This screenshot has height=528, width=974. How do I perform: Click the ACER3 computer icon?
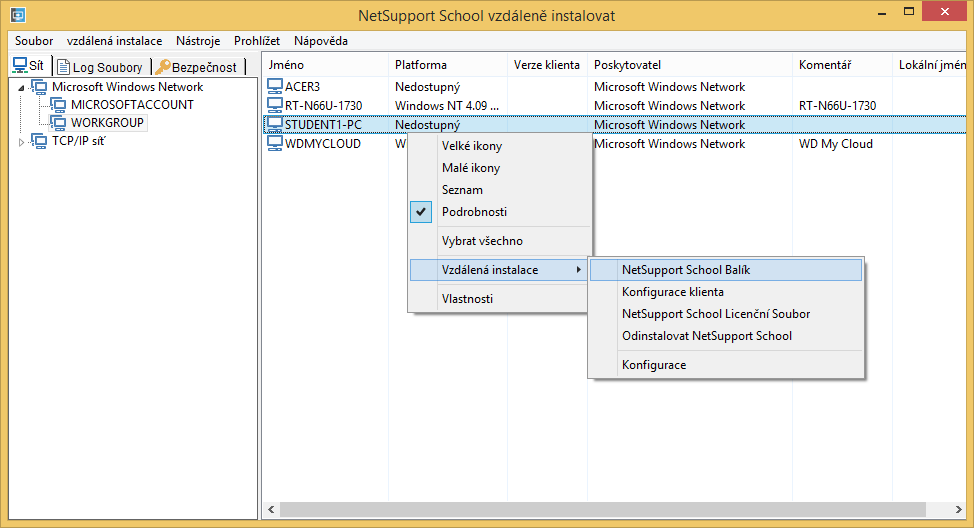(275, 86)
